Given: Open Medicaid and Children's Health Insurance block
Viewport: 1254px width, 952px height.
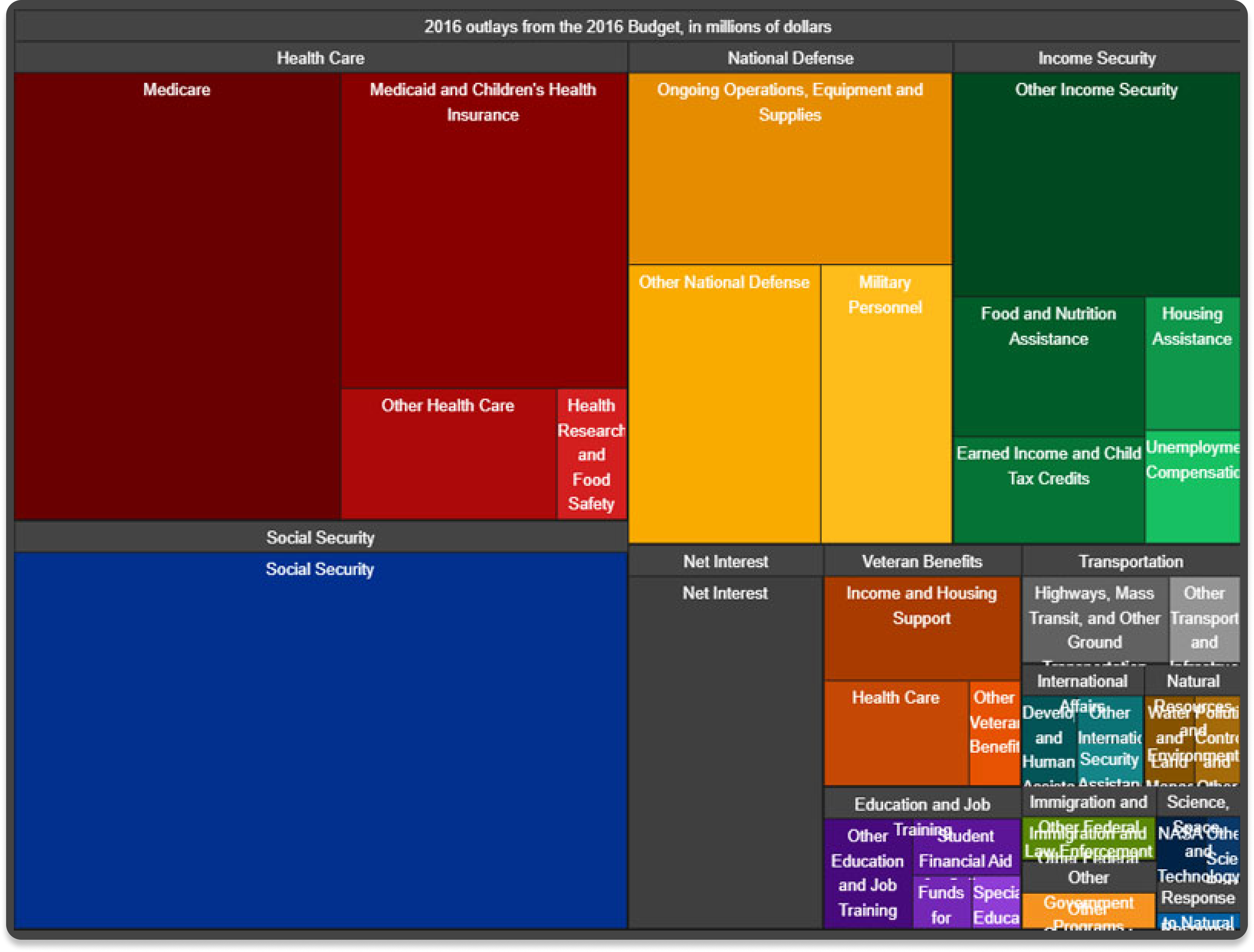Looking at the screenshot, I should tap(484, 231).
